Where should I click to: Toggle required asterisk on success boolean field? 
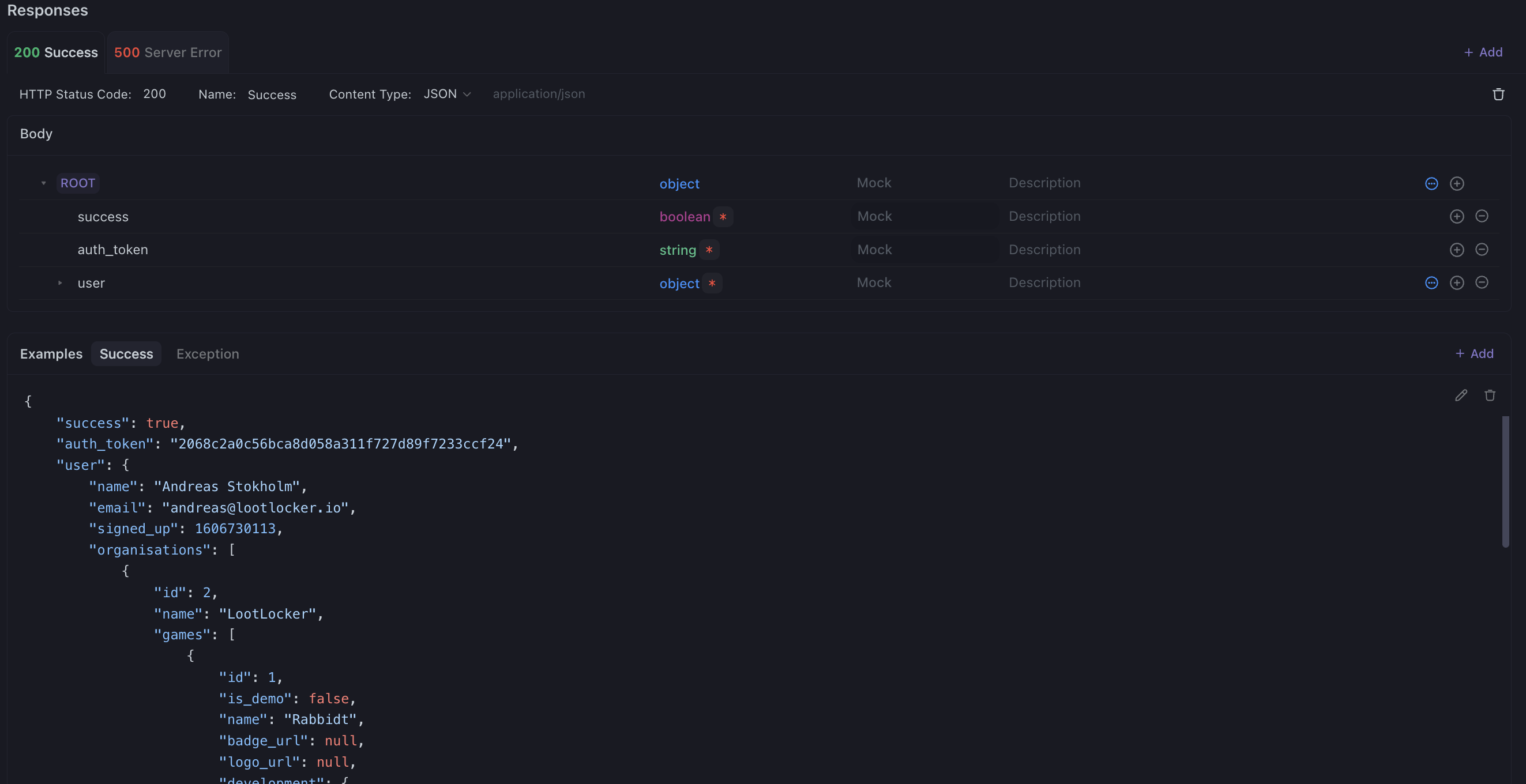pyautogui.click(x=723, y=217)
